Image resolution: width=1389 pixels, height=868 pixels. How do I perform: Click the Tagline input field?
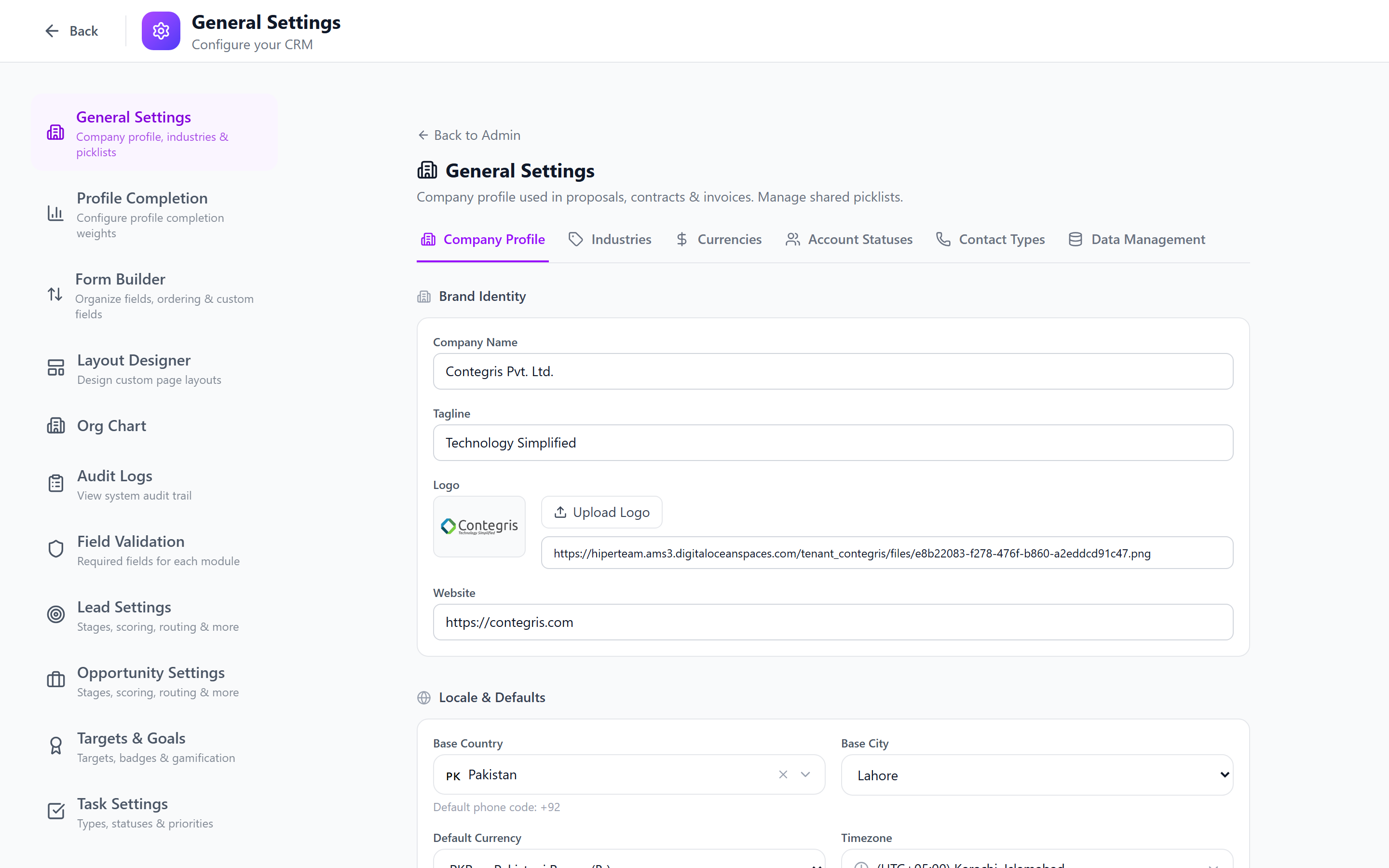[x=833, y=443]
